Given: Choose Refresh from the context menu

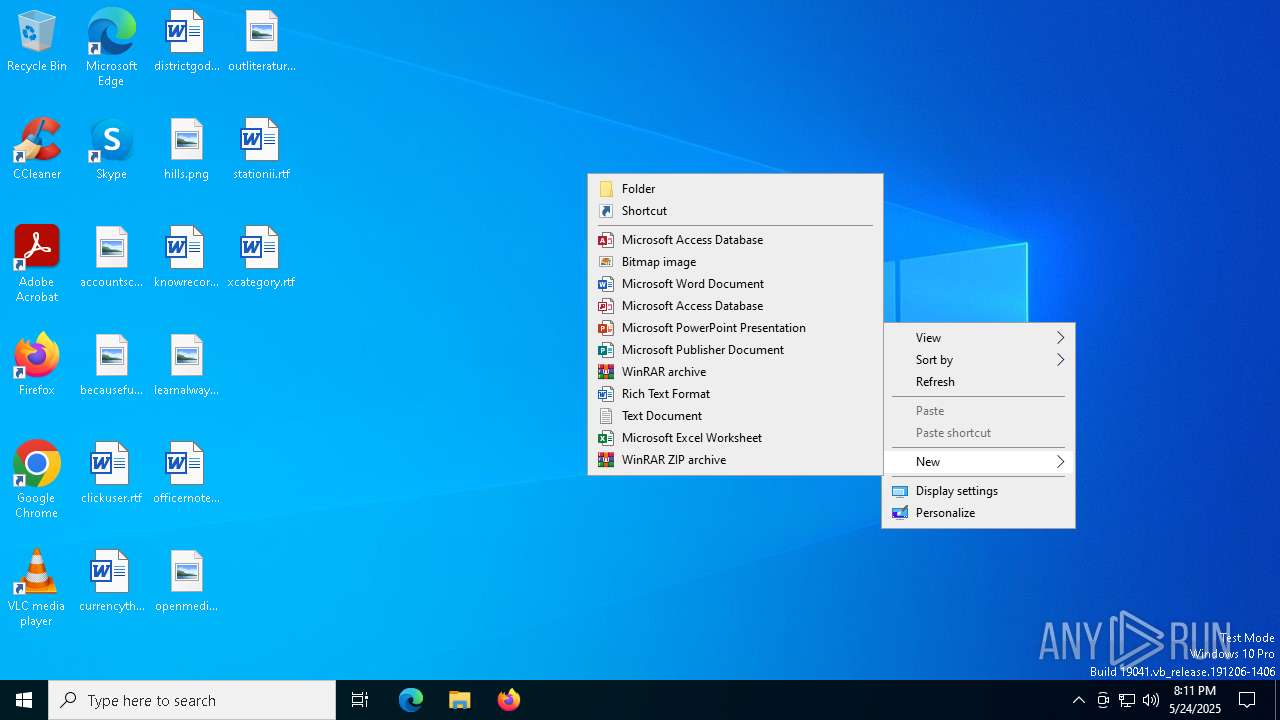Looking at the screenshot, I should click(x=978, y=382).
